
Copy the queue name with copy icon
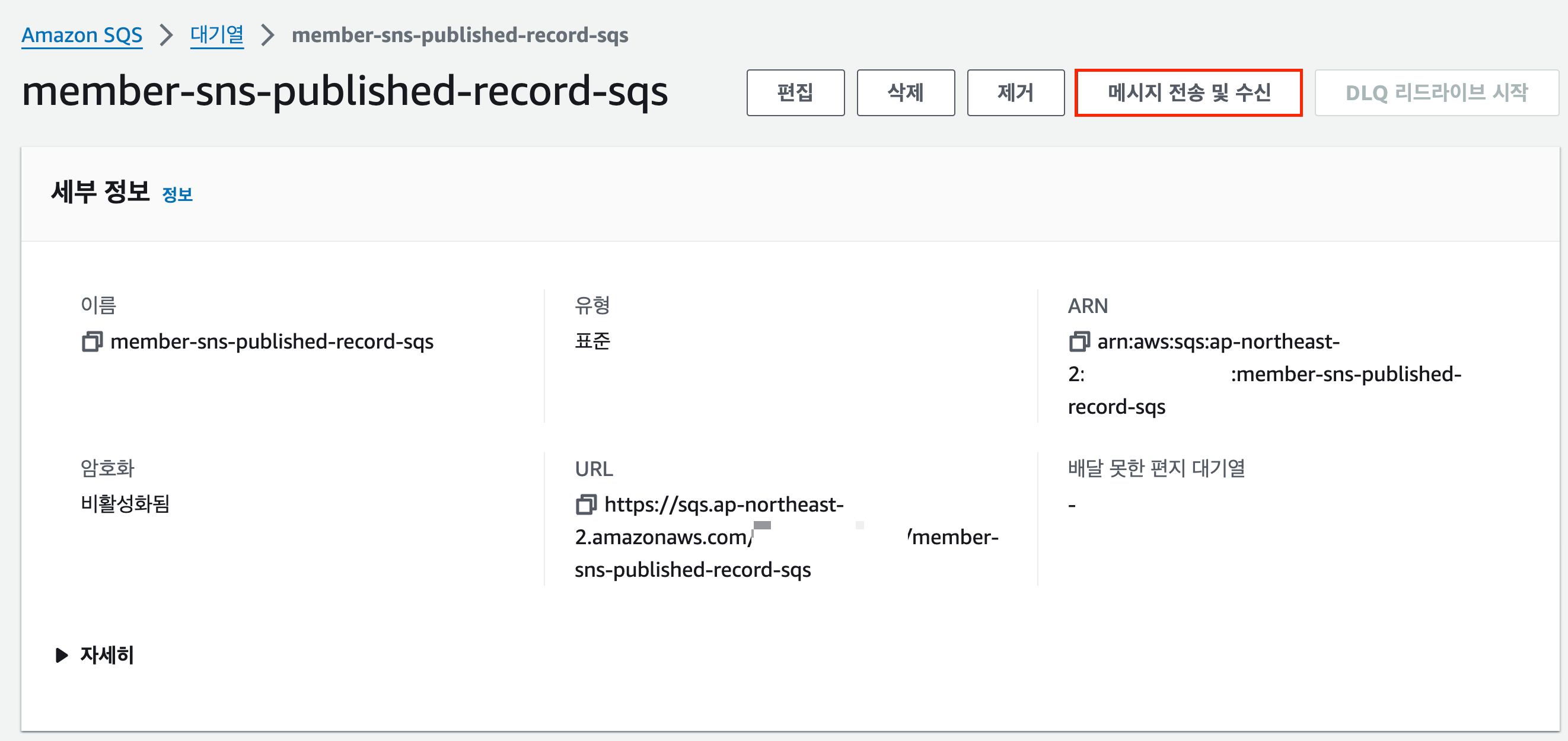click(92, 341)
